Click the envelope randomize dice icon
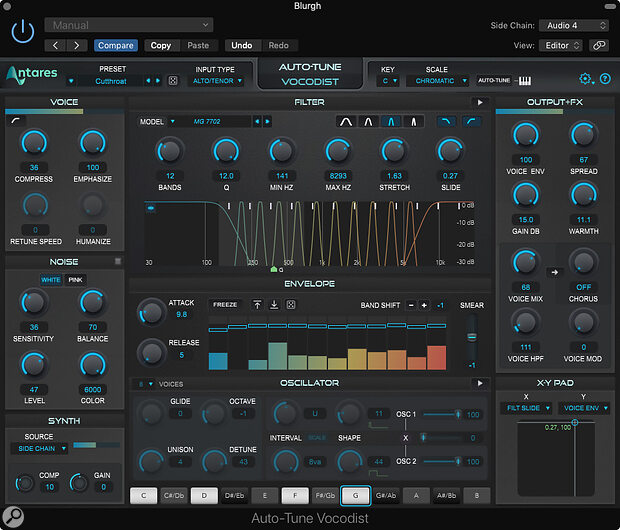Viewport: 620px width, 530px height. [291, 305]
